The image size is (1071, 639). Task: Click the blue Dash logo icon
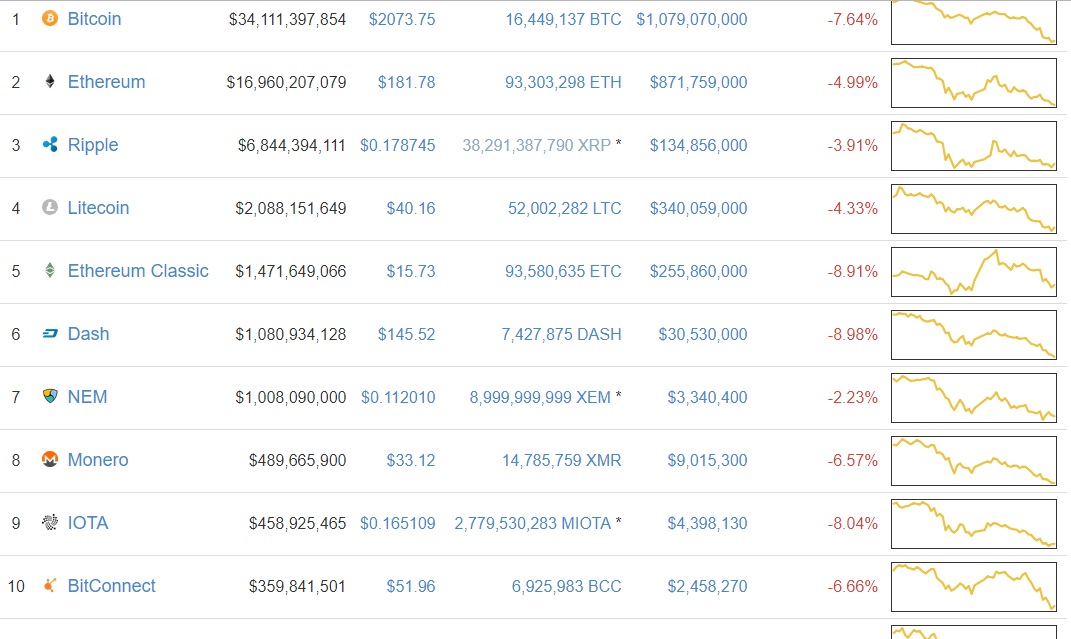[x=49, y=334]
